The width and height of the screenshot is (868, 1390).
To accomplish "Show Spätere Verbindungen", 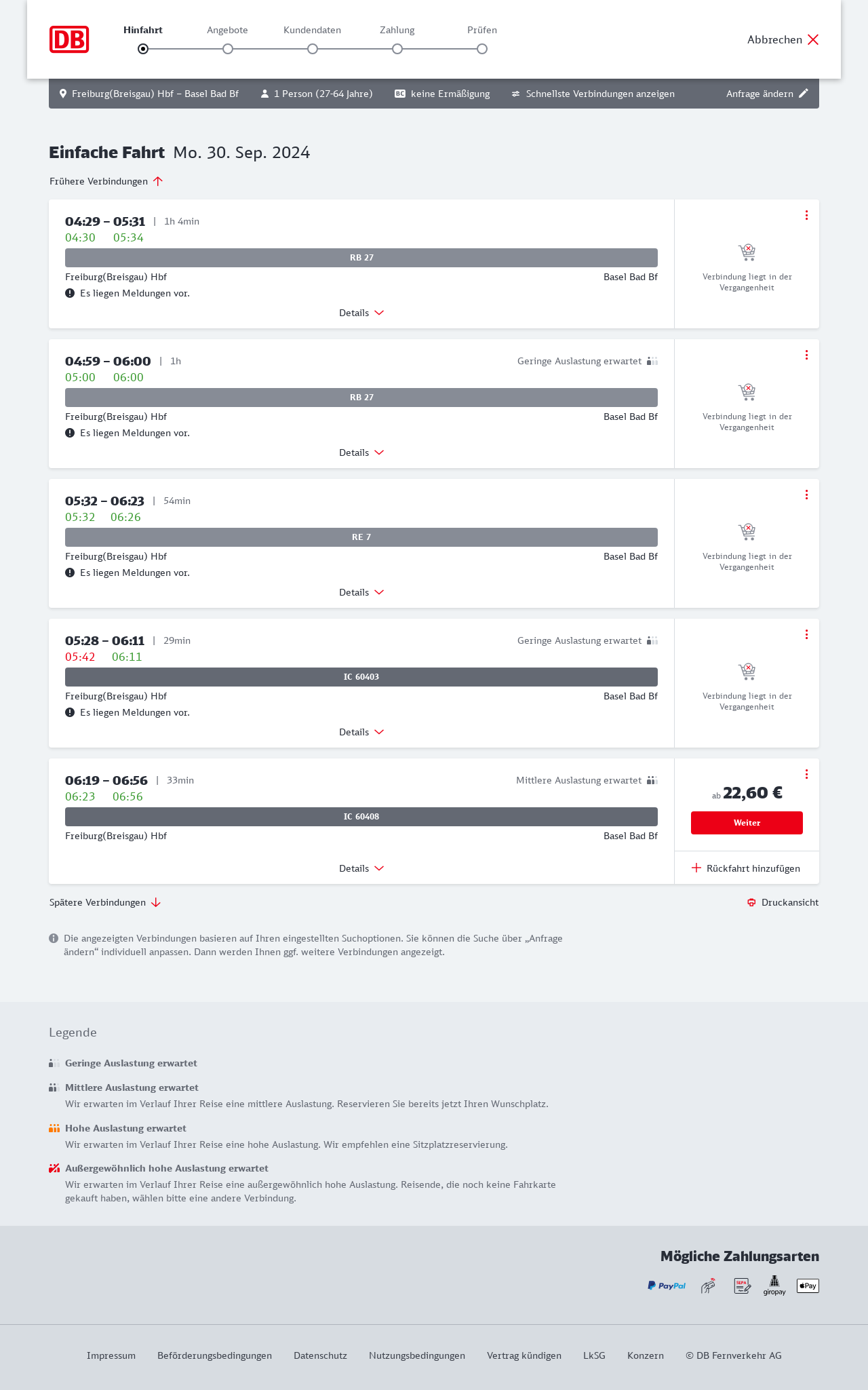I will coord(105,902).
